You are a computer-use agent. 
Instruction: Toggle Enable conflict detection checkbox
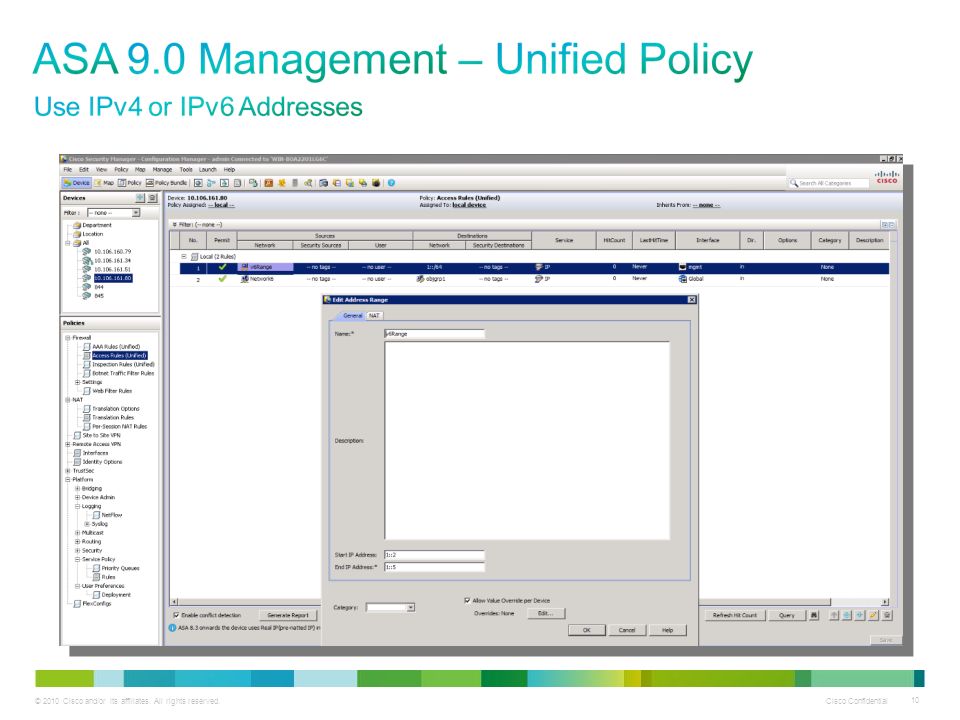pos(176,615)
